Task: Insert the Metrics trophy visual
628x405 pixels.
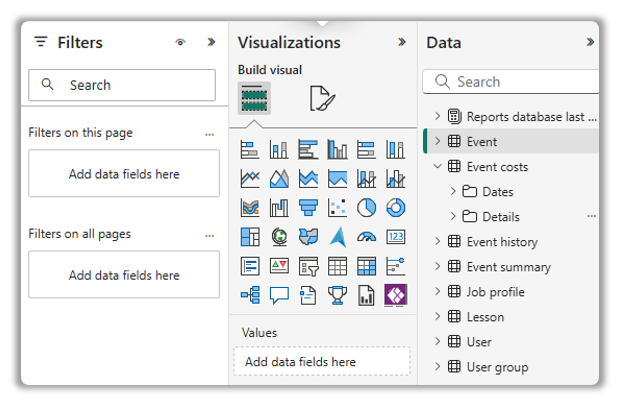Action: 337,295
